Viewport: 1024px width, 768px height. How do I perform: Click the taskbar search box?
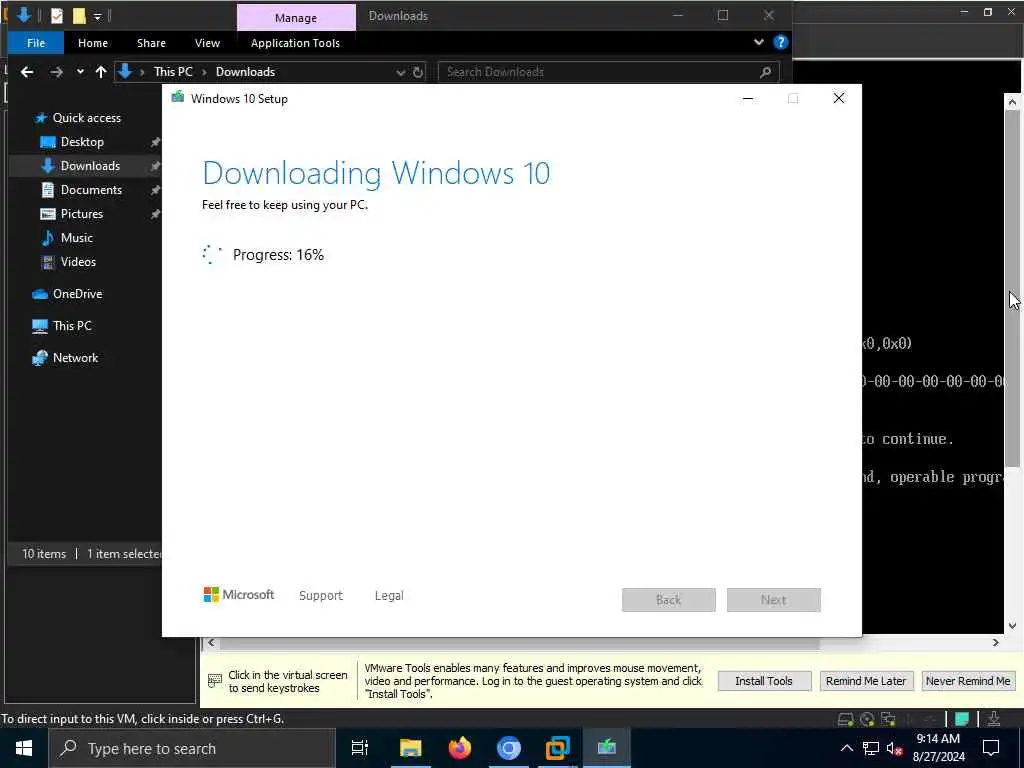tap(192, 748)
